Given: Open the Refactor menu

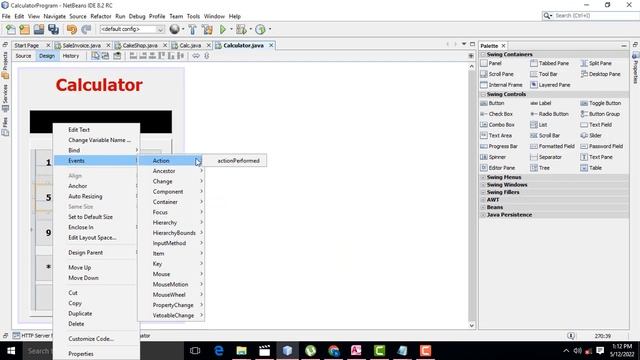Looking at the screenshot, I should tap(100, 16).
